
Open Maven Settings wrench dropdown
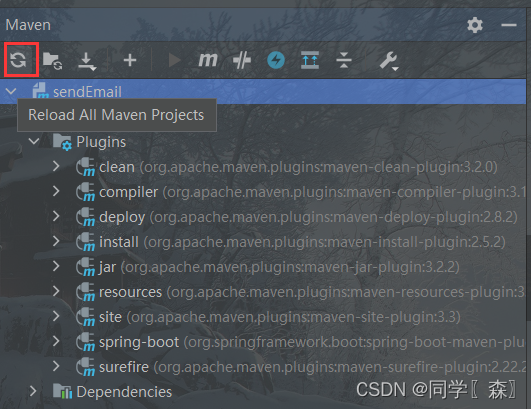(388, 61)
